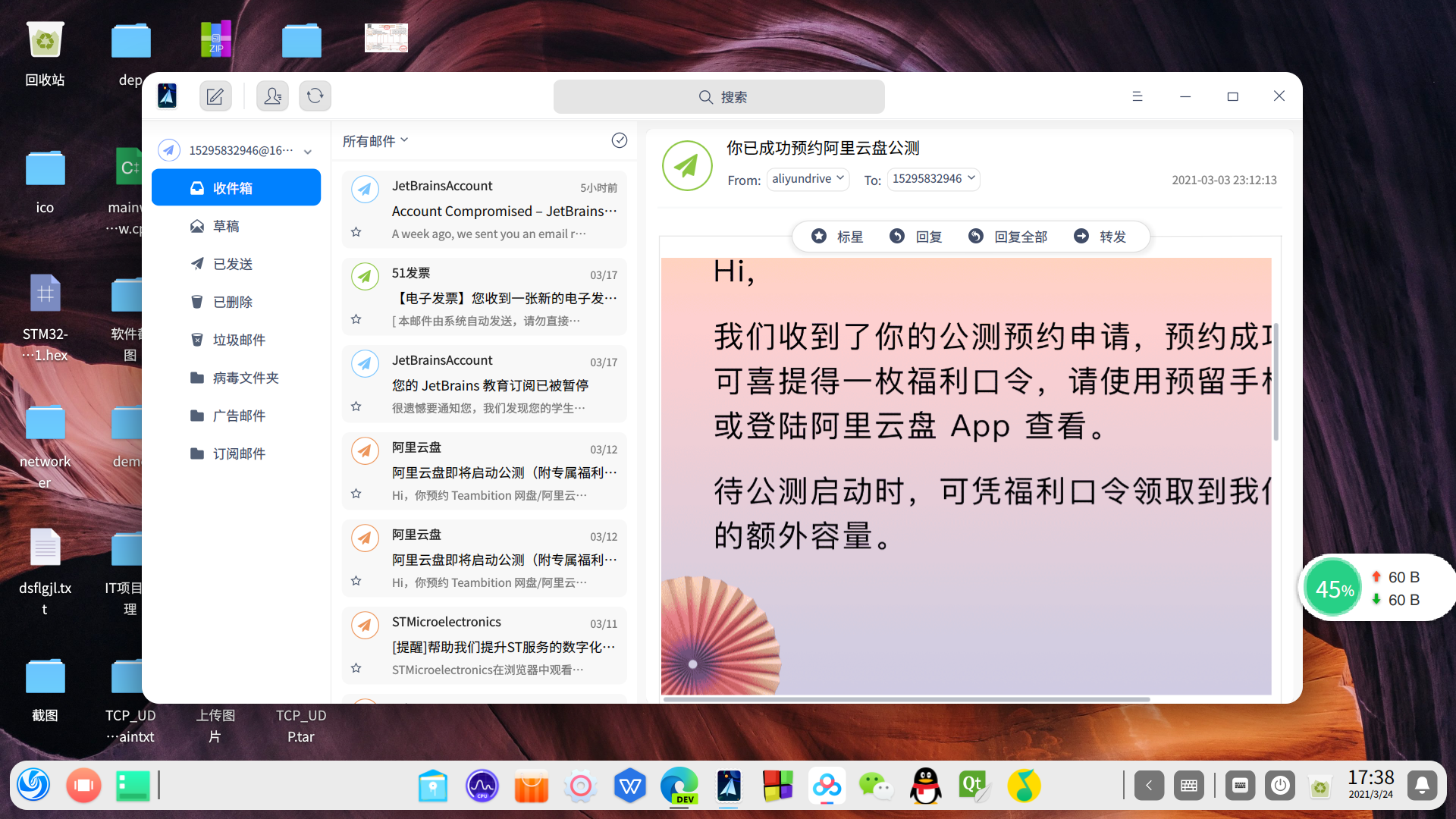Screen dimensions: 1456x819
Task: Open the STMicroelectronics email from 03/11
Action: [485, 645]
